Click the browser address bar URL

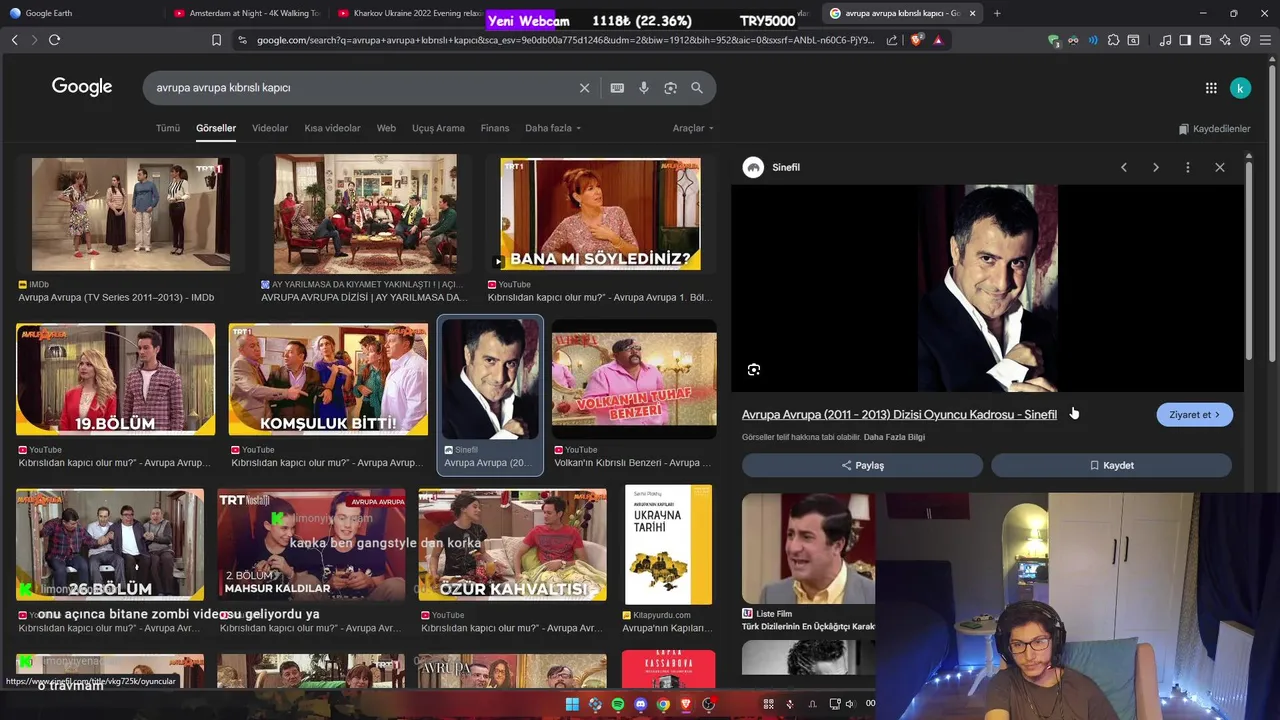[565, 40]
